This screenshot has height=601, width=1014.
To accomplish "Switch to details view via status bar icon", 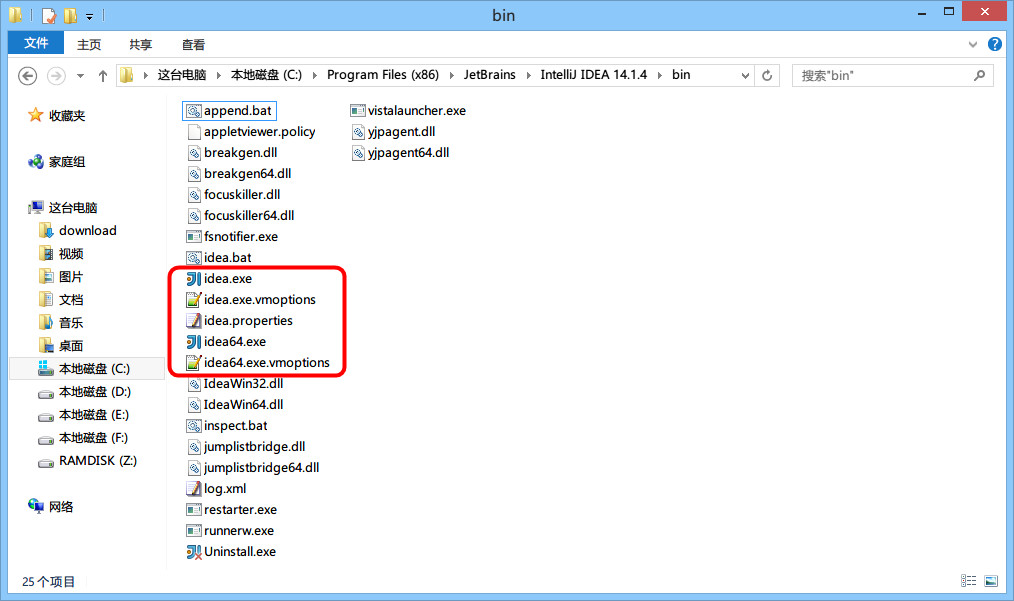I will 968,580.
